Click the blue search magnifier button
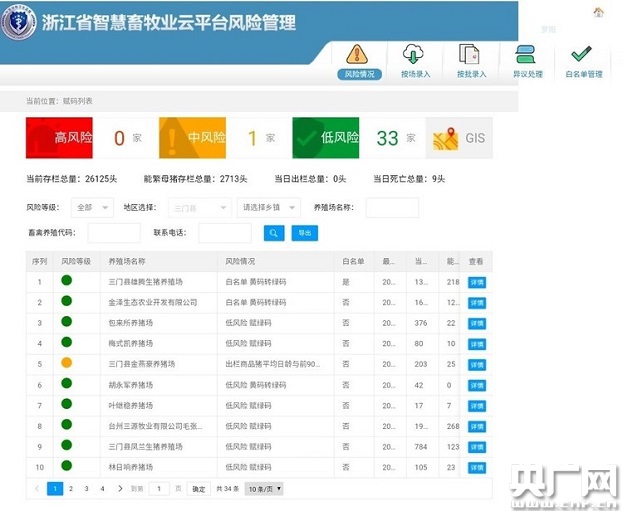 pos(274,233)
